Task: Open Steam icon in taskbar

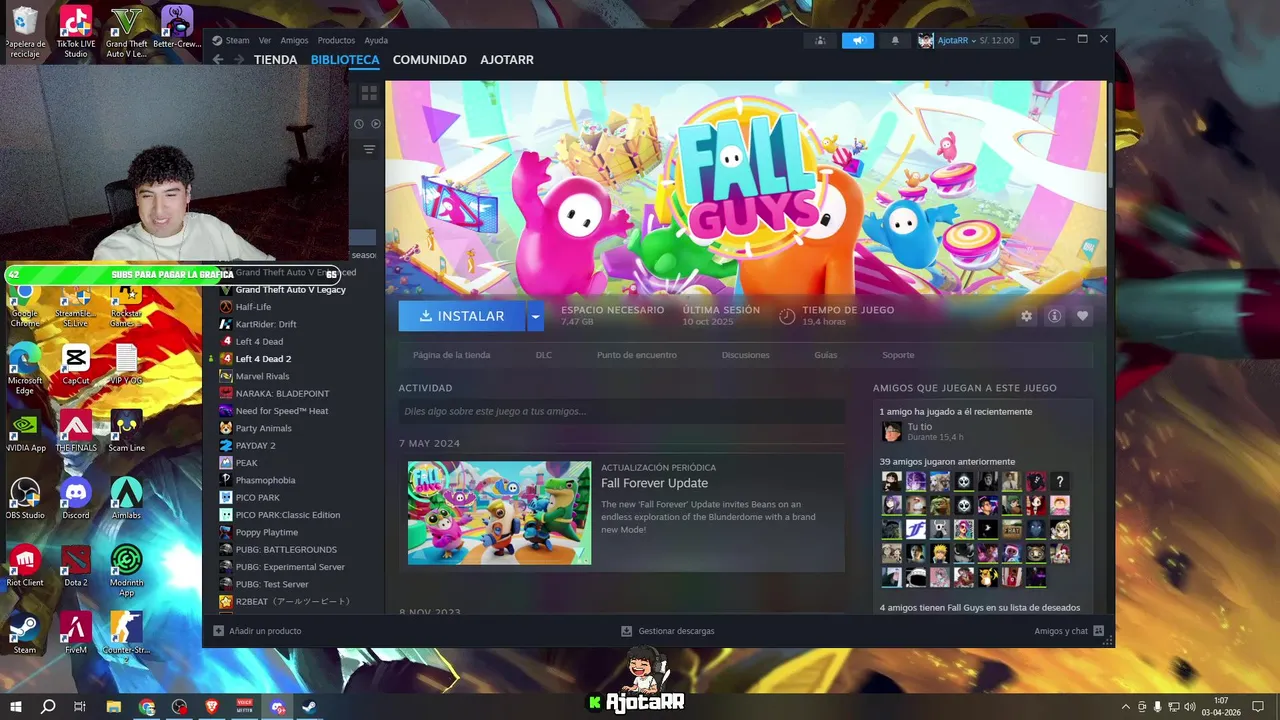Action: coord(310,707)
